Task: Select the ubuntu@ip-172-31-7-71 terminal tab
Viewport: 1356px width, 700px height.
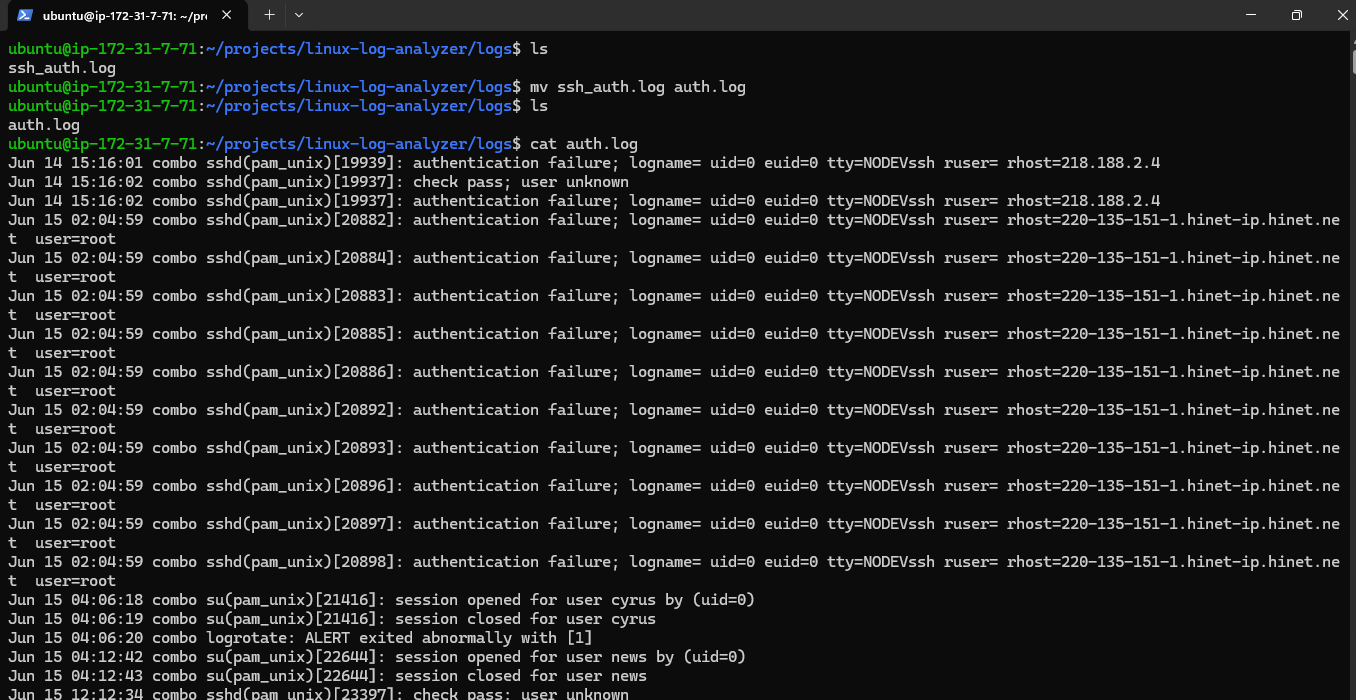Action: 125,15
